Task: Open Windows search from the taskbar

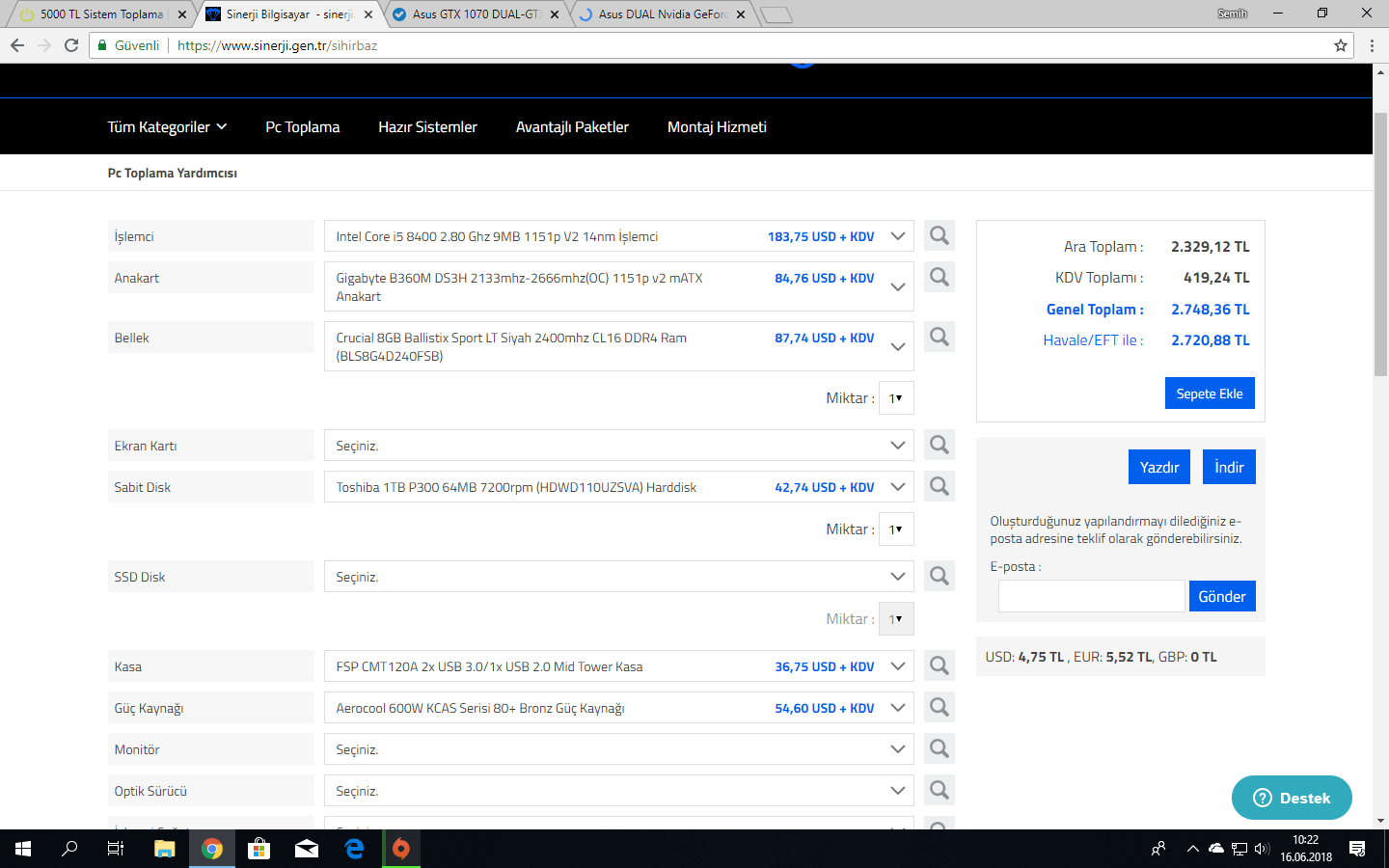Action: point(69,849)
